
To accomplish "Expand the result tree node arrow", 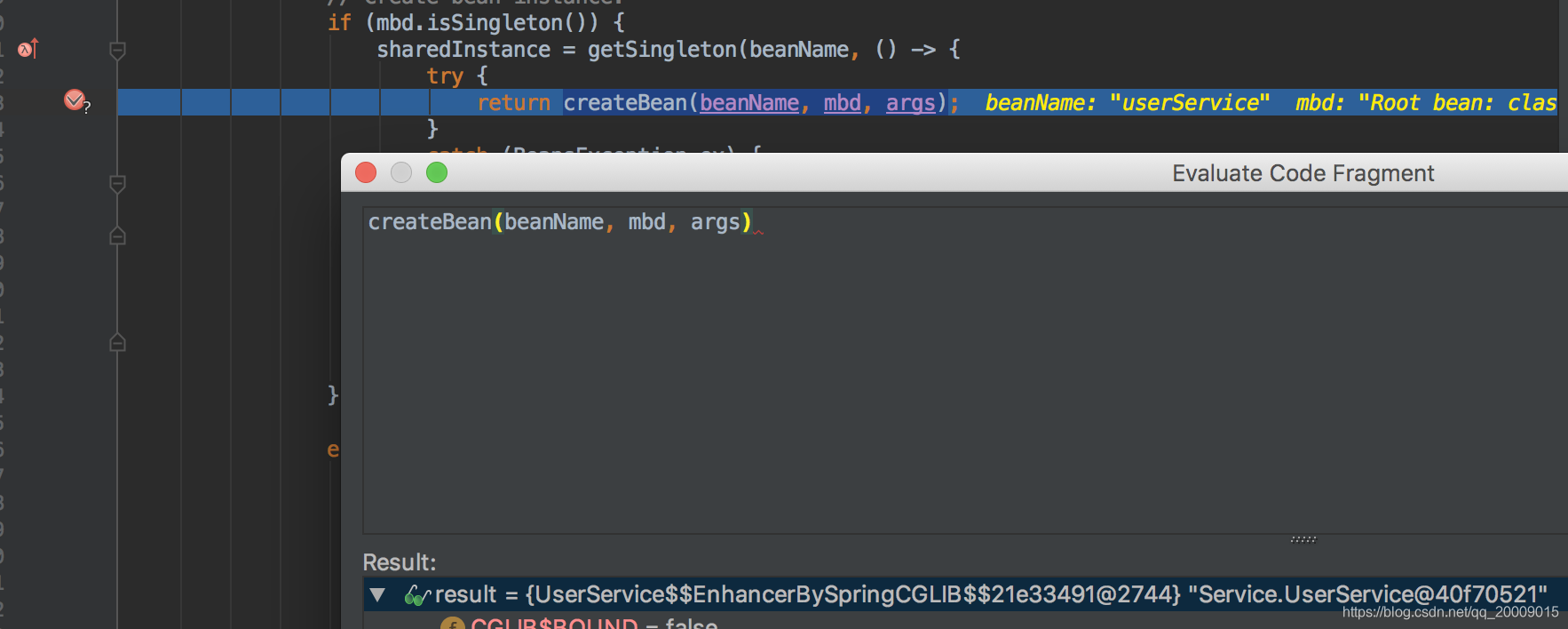I will pyautogui.click(x=378, y=595).
